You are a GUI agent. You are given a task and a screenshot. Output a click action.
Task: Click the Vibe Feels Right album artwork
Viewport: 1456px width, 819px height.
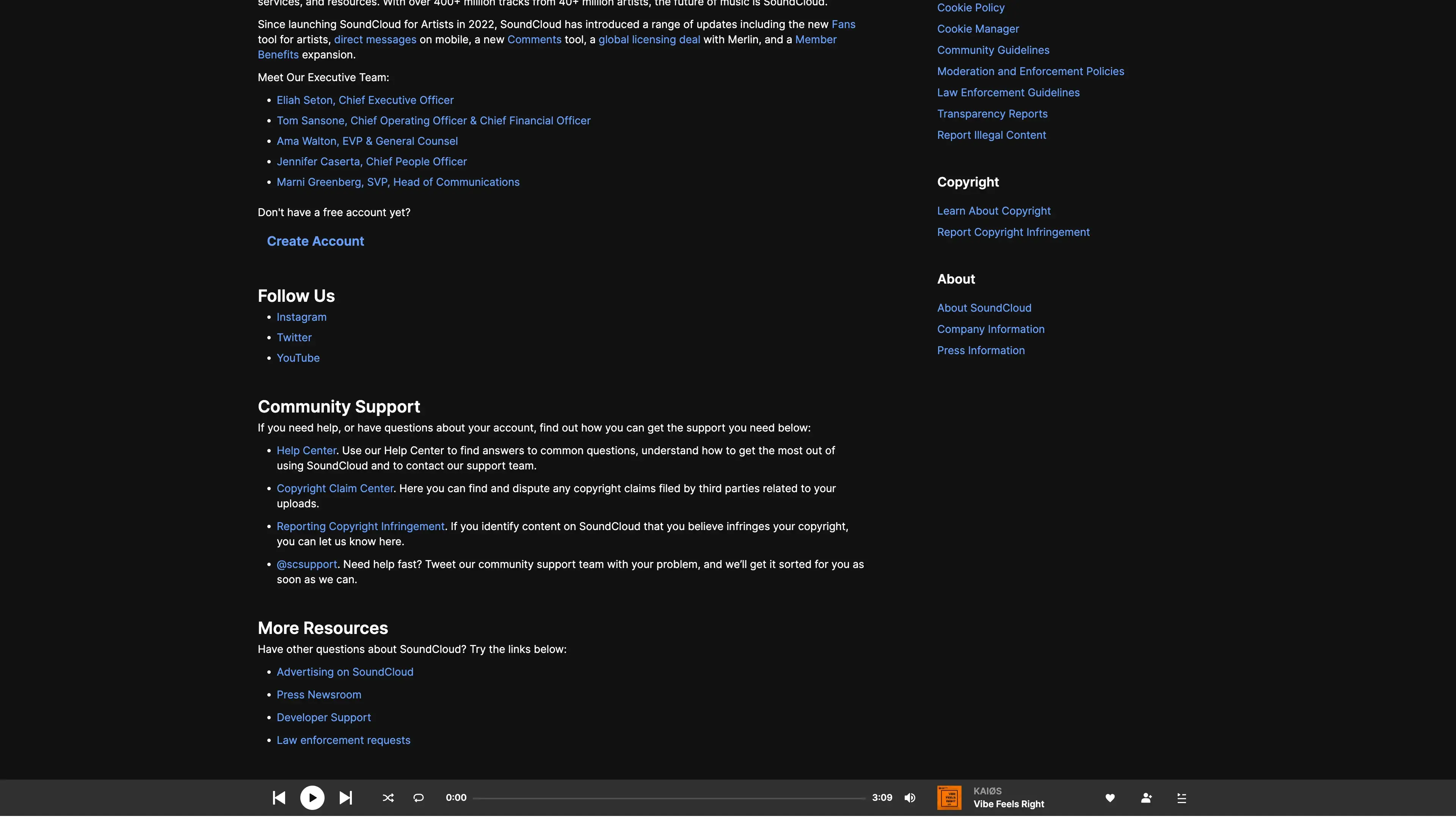pyautogui.click(x=949, y=797)
